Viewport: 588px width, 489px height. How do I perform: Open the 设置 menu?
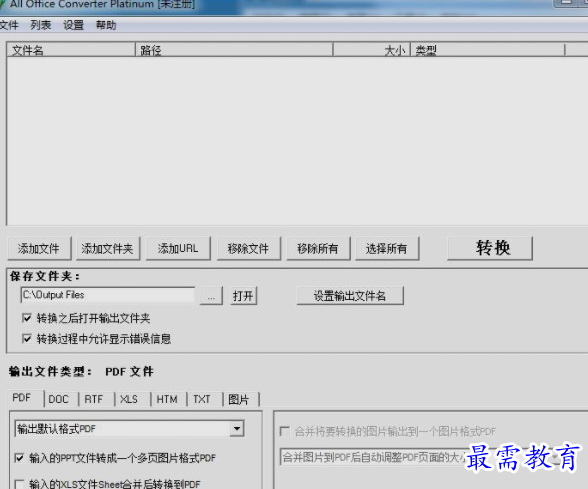click(73, 26)
